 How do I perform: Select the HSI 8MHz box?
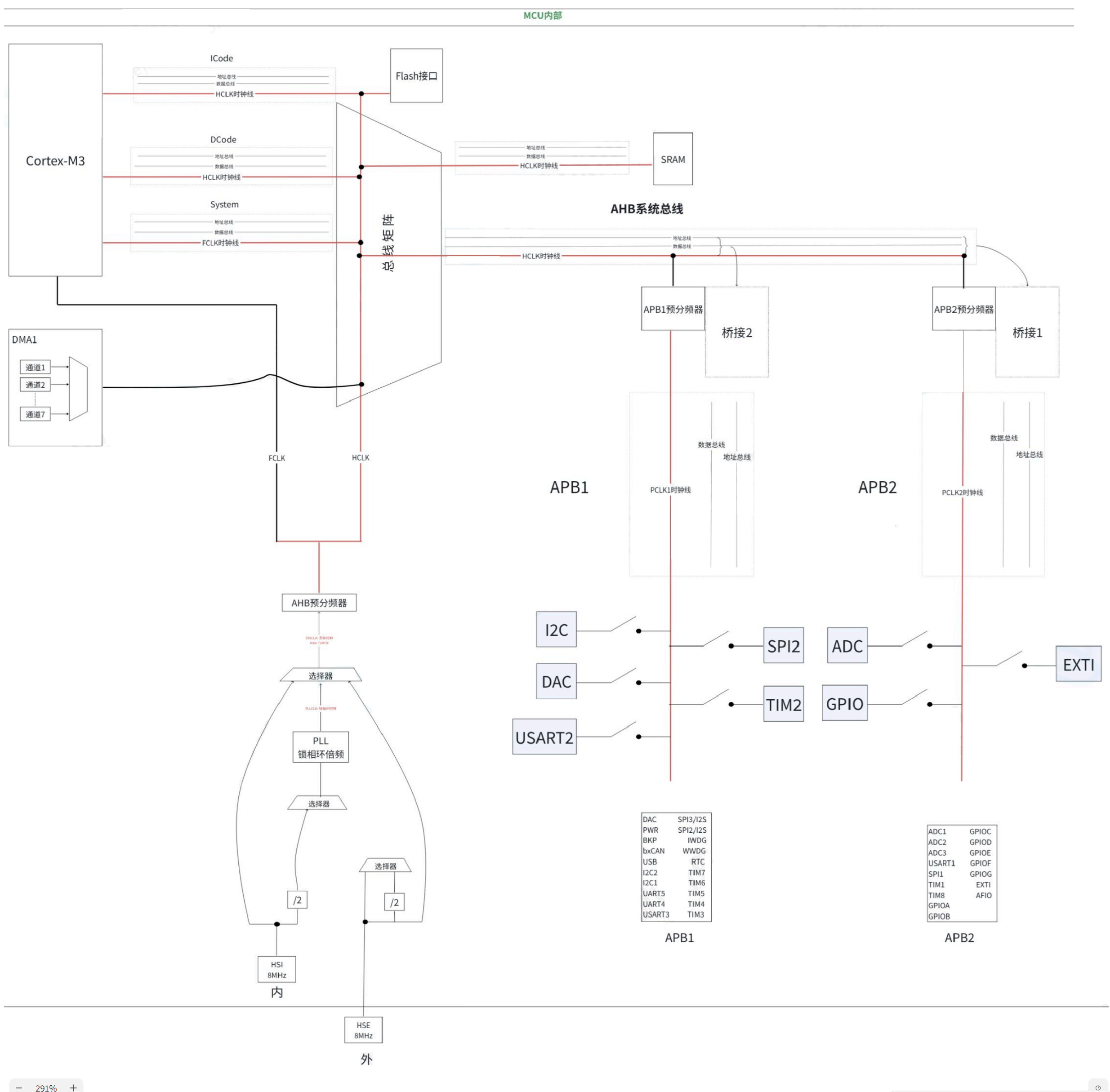[276, 969]
